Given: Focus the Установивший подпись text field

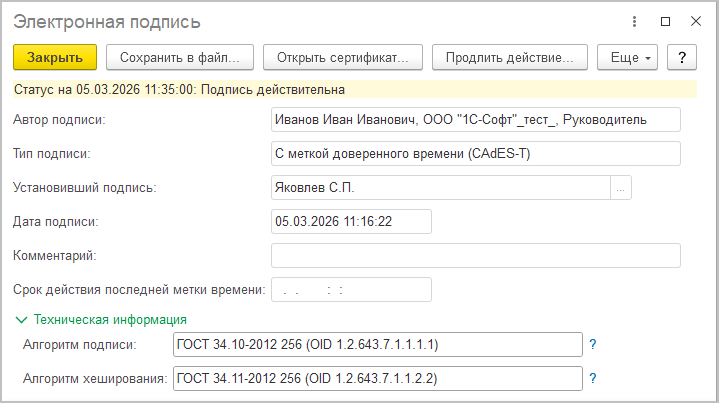Looking at the screenshot, I should coord(440,187).
